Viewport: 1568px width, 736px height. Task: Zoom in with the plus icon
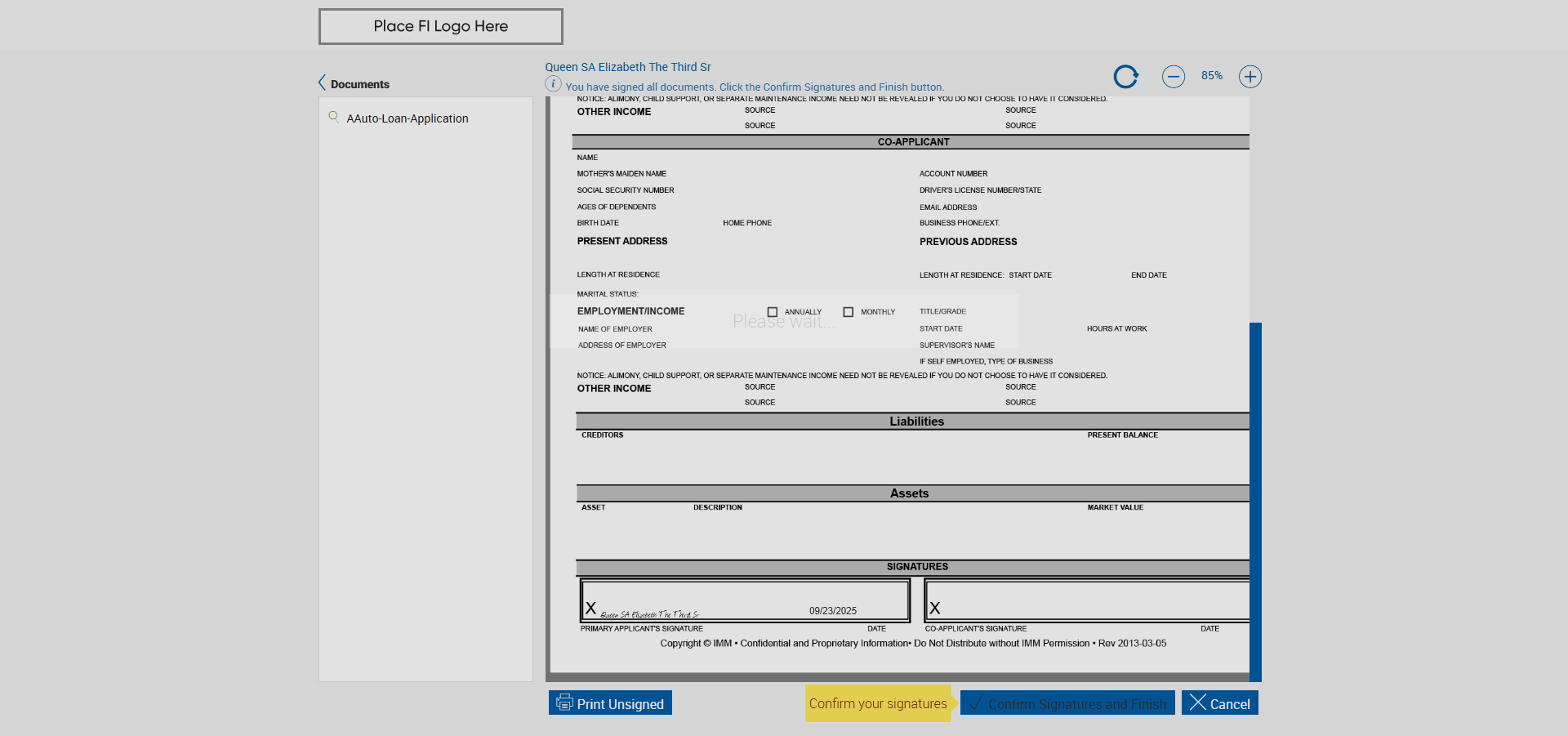pos(1250,77)
